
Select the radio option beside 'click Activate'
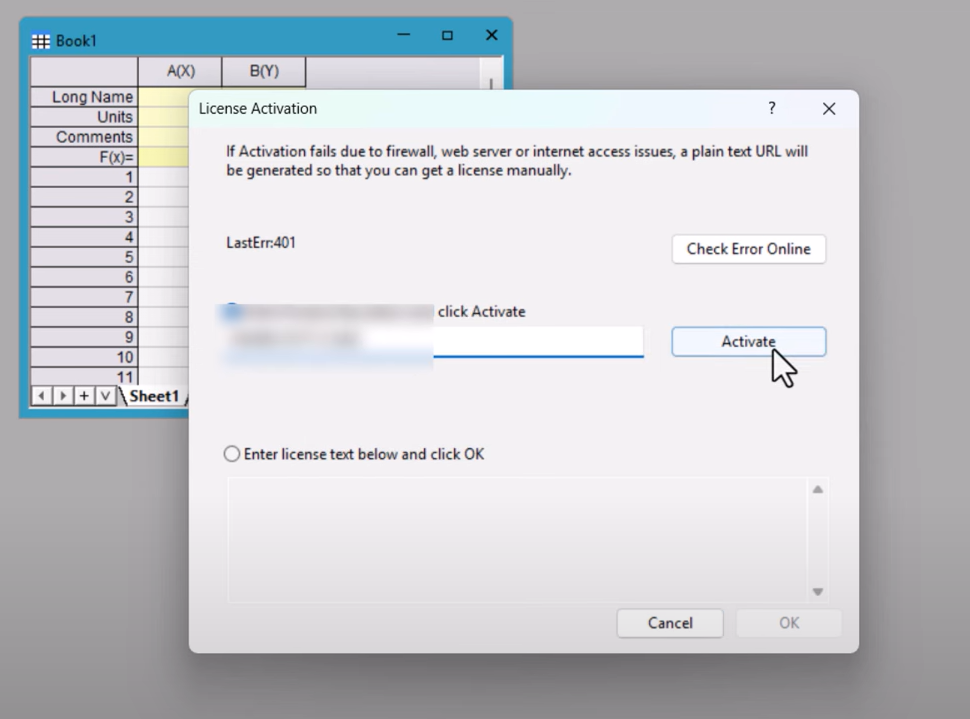(232, 312)
